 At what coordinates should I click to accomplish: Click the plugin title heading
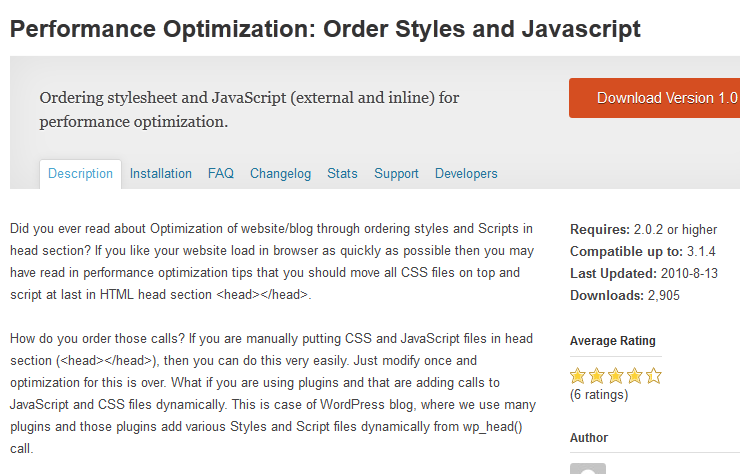[325, 29]
